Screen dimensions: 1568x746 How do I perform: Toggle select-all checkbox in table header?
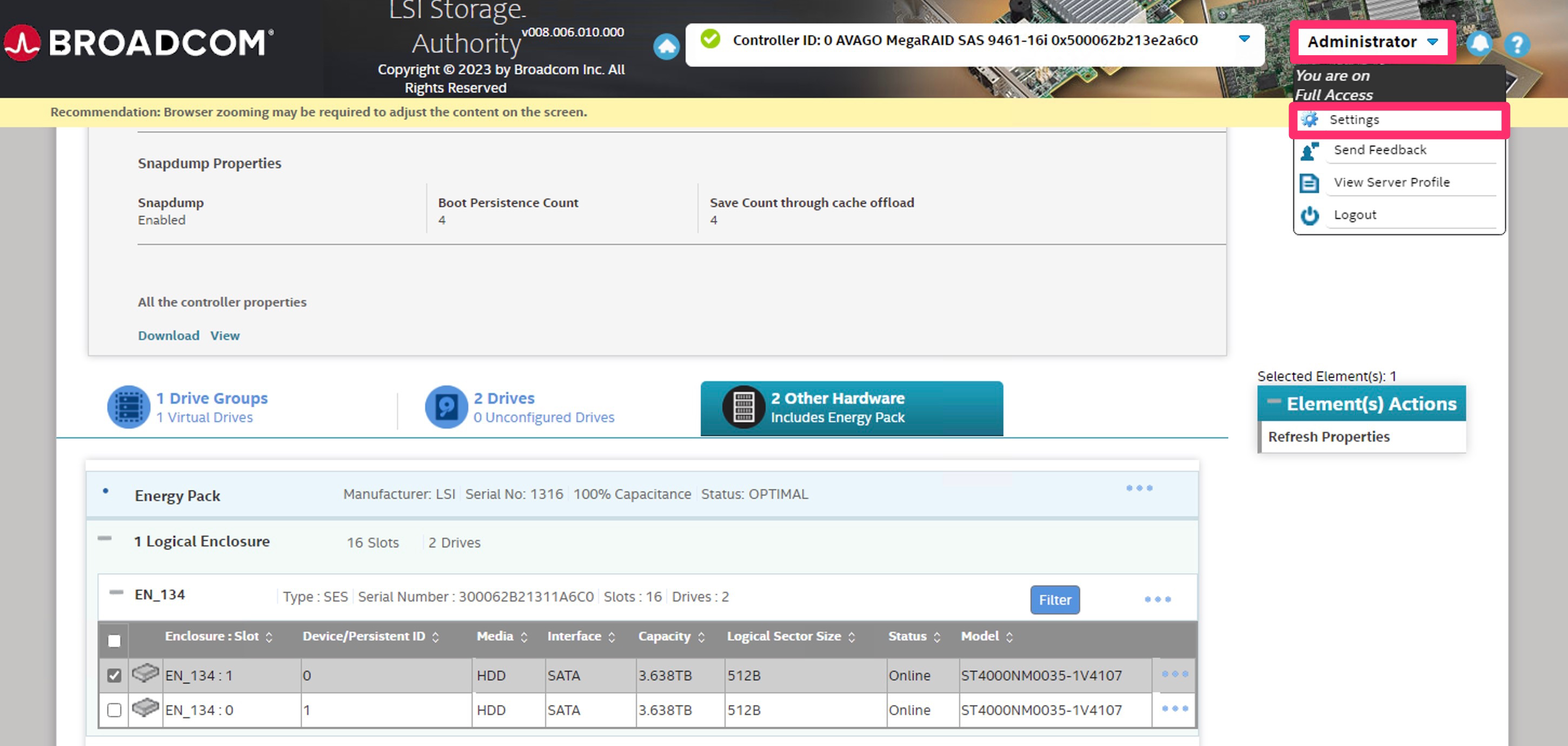(114, 641)
